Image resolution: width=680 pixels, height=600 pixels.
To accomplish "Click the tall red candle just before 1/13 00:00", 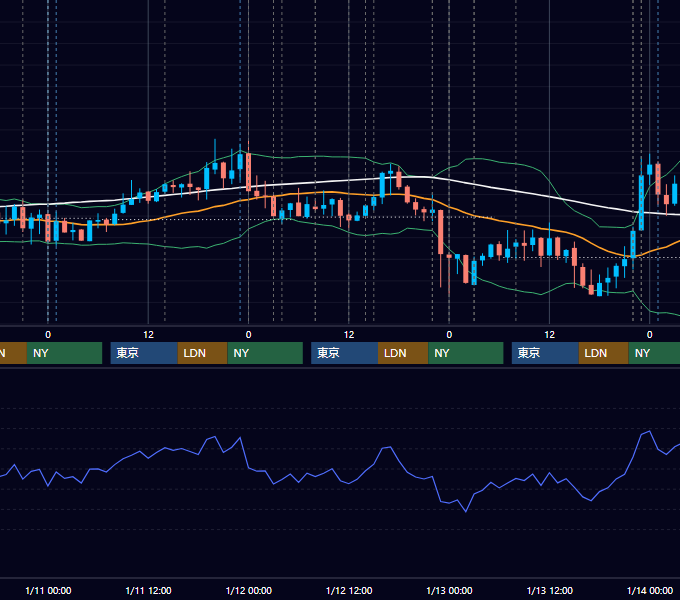I will [441, 232].
